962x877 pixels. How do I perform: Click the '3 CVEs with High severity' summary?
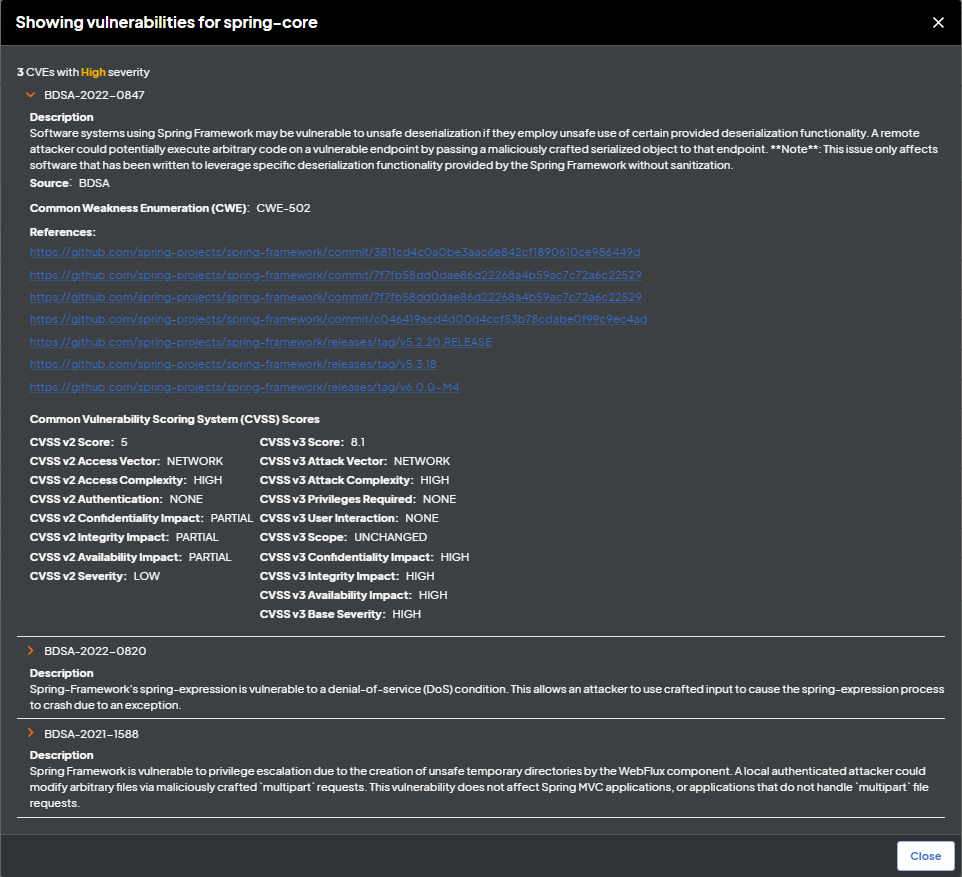click(83, 72)
